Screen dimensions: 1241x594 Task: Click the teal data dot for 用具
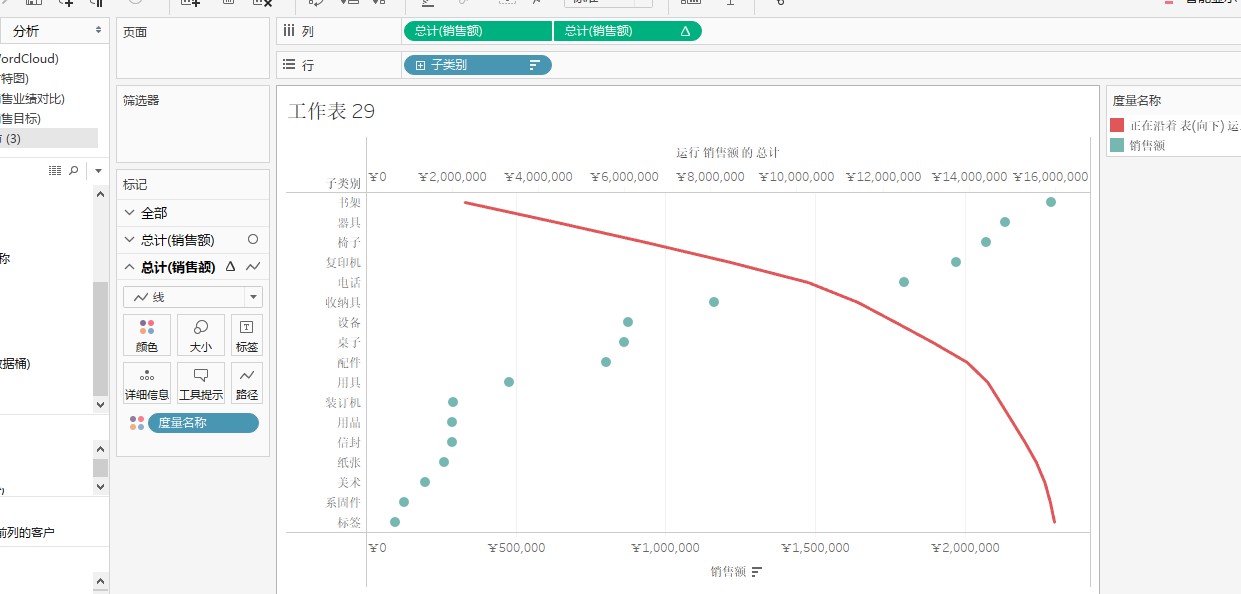click(x=509, y=382)
